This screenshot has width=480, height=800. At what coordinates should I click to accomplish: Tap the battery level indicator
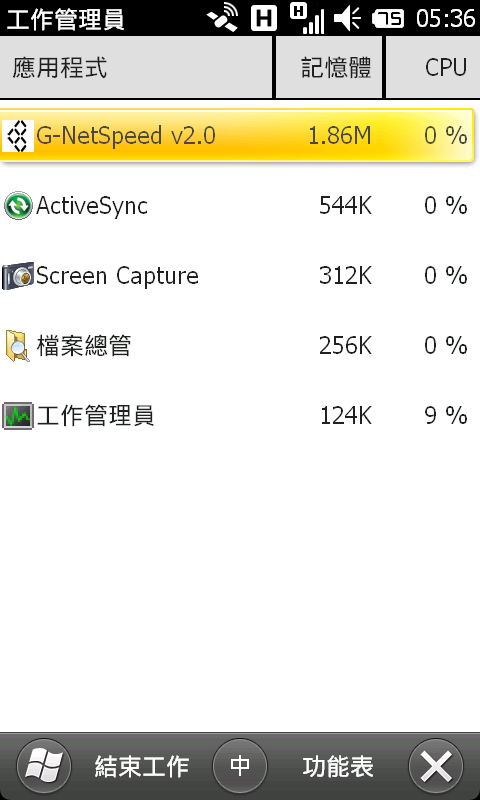coord(388,19)
